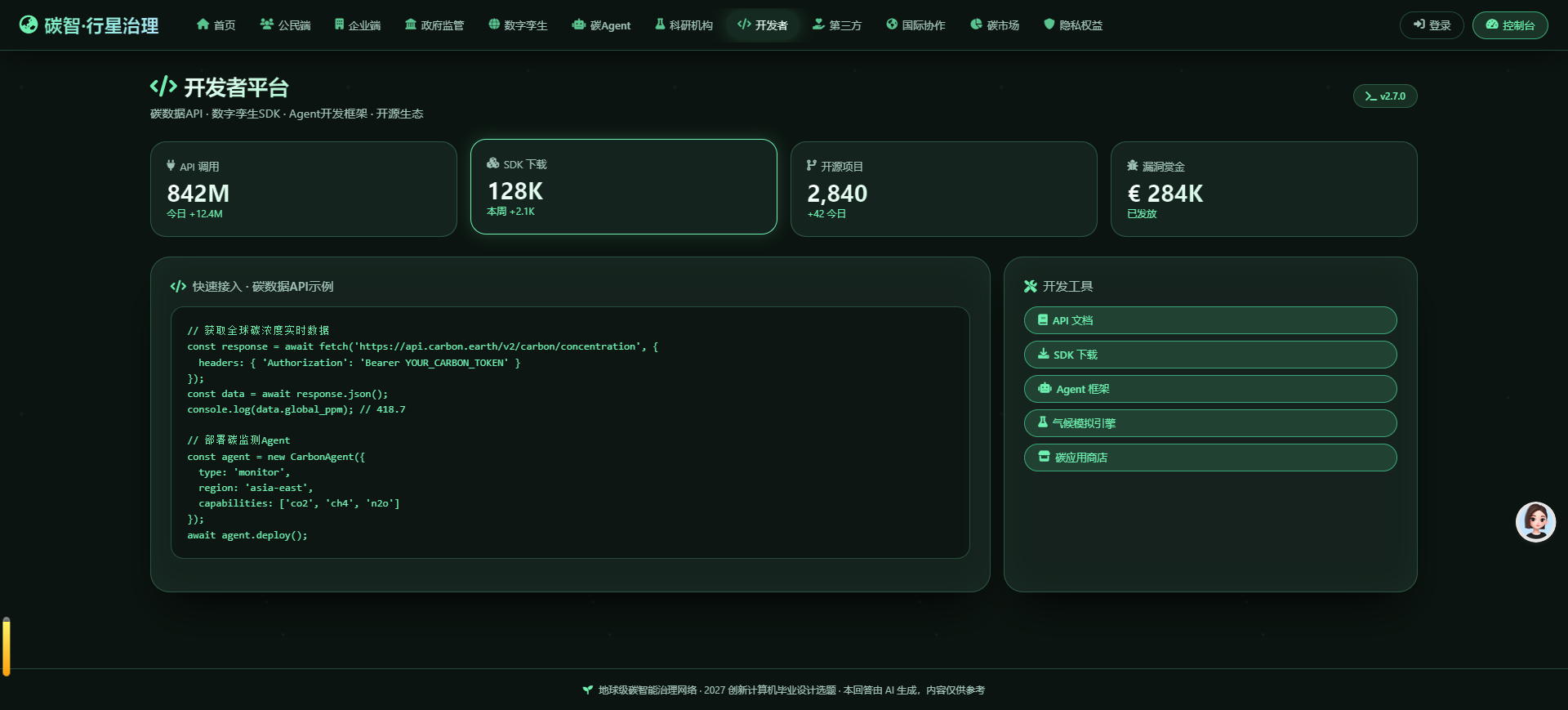The height and width of the screenshot is (710, 1568).
Task: Open the 数字孪生 nav item
Action: click(518, 25)
